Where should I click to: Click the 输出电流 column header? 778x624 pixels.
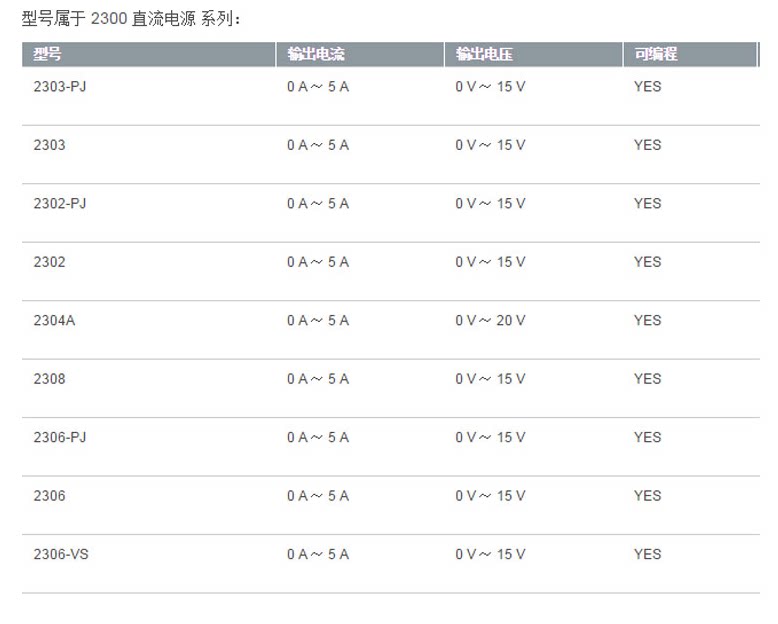point(315,54)
